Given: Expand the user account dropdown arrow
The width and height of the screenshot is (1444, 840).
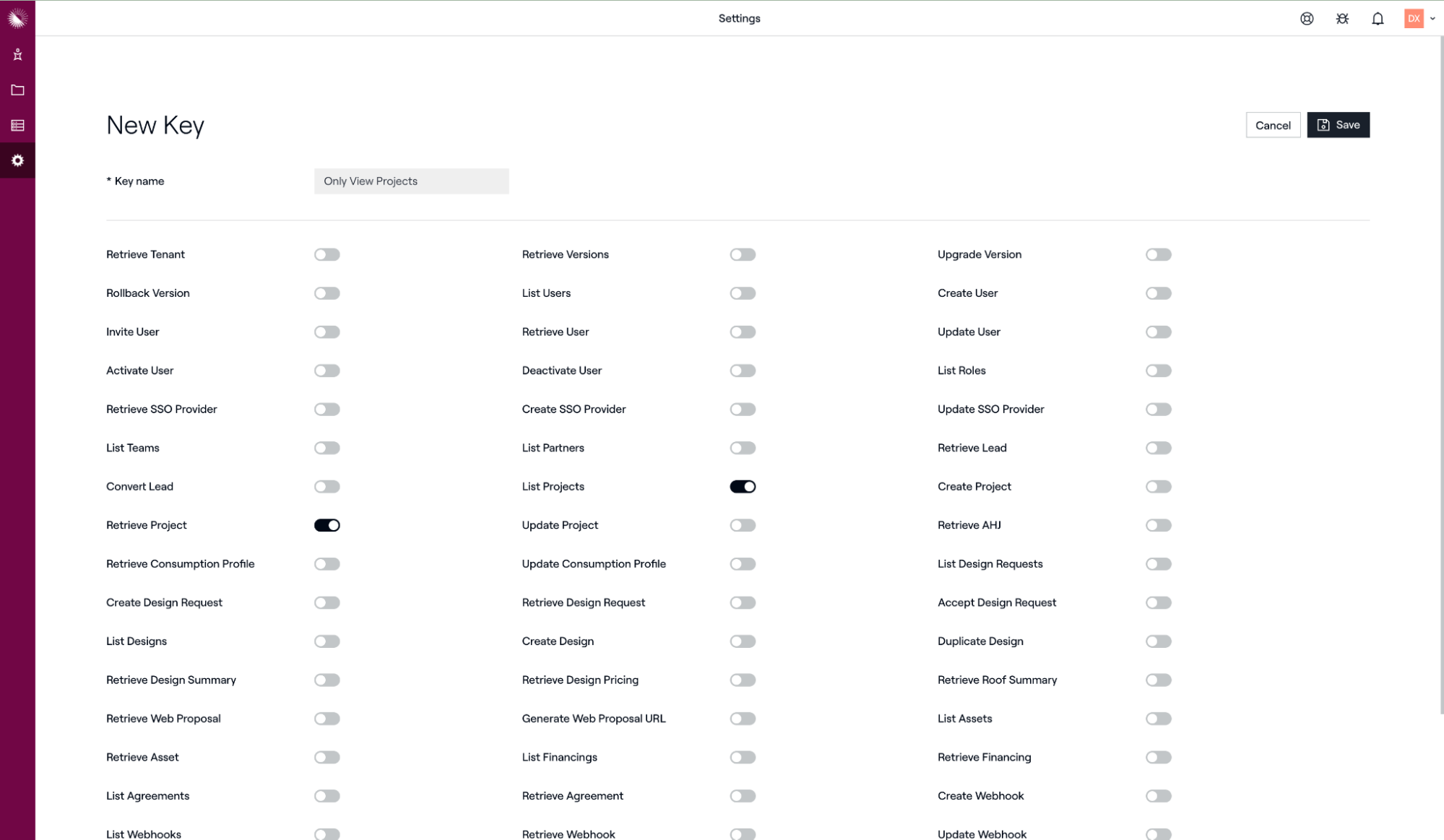Looking at the screenshot, I should click(1432, 19).
